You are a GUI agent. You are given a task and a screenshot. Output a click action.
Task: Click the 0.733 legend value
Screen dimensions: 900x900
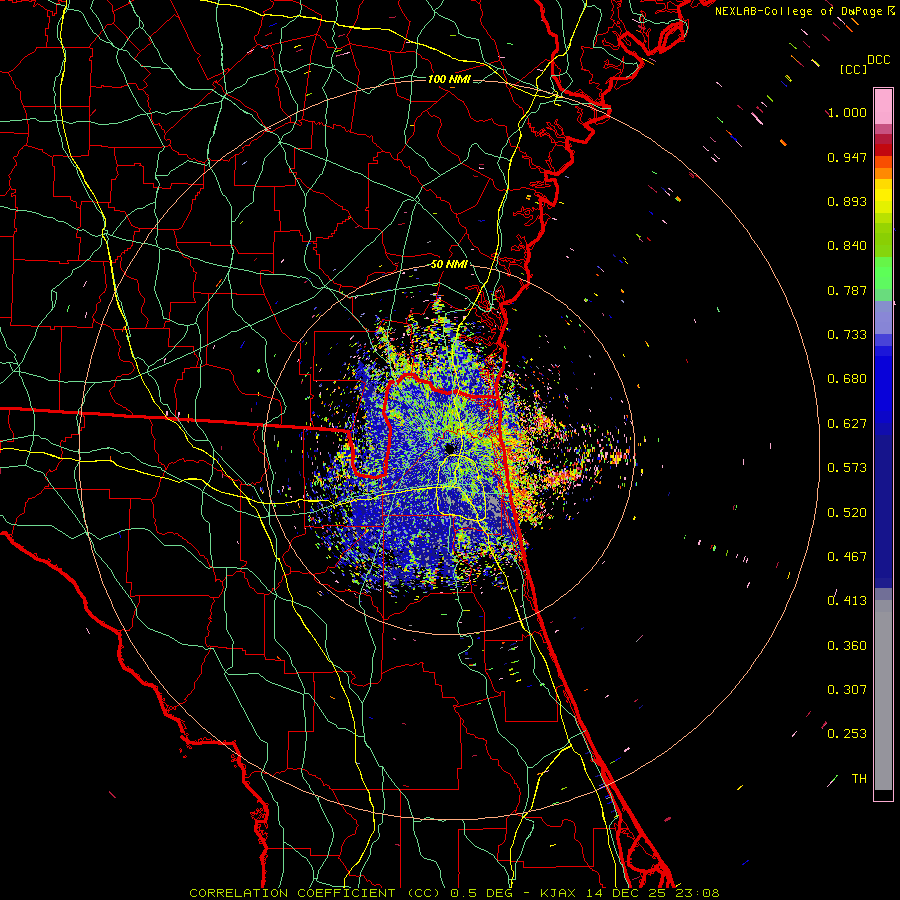[x=847, y=335]
